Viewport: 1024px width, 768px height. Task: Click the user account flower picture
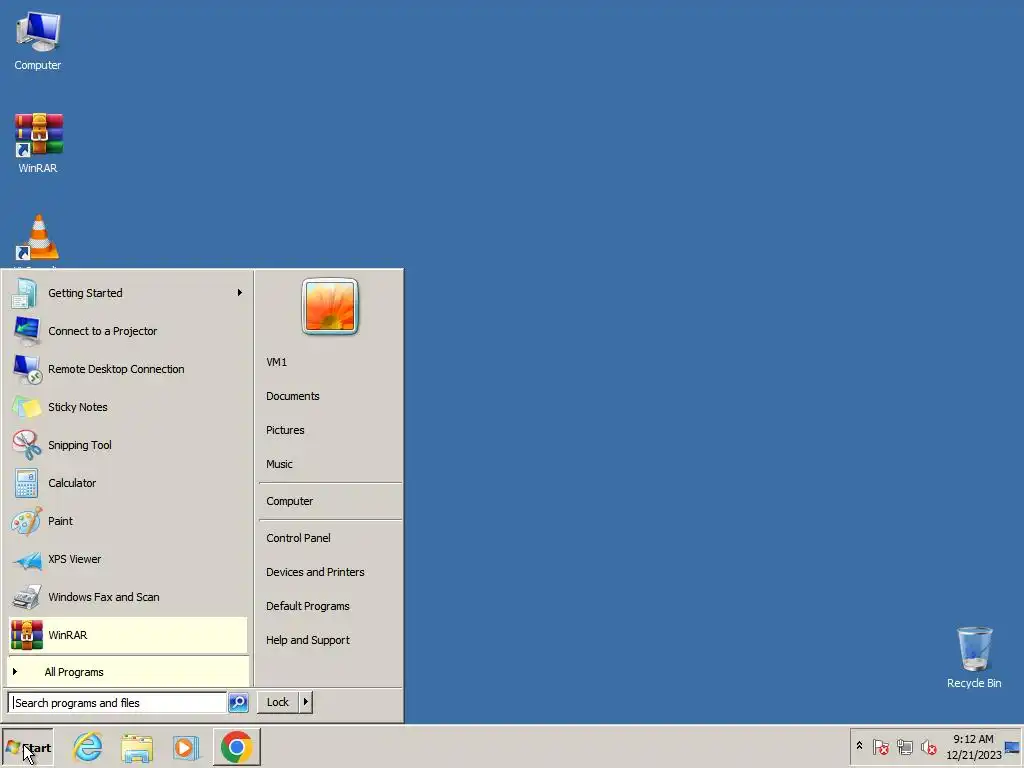(330, 306)
